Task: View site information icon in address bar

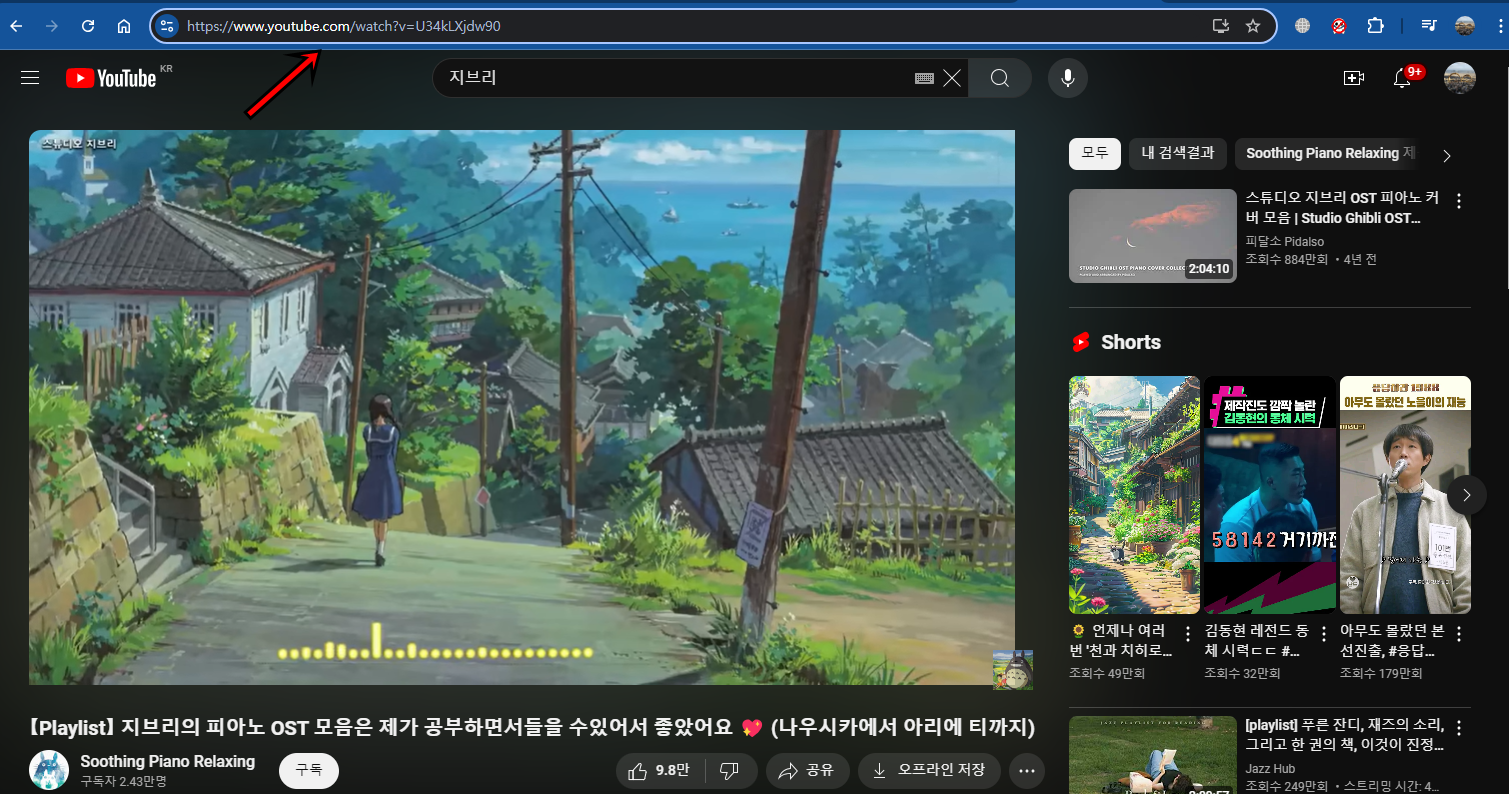Action: 167,26
